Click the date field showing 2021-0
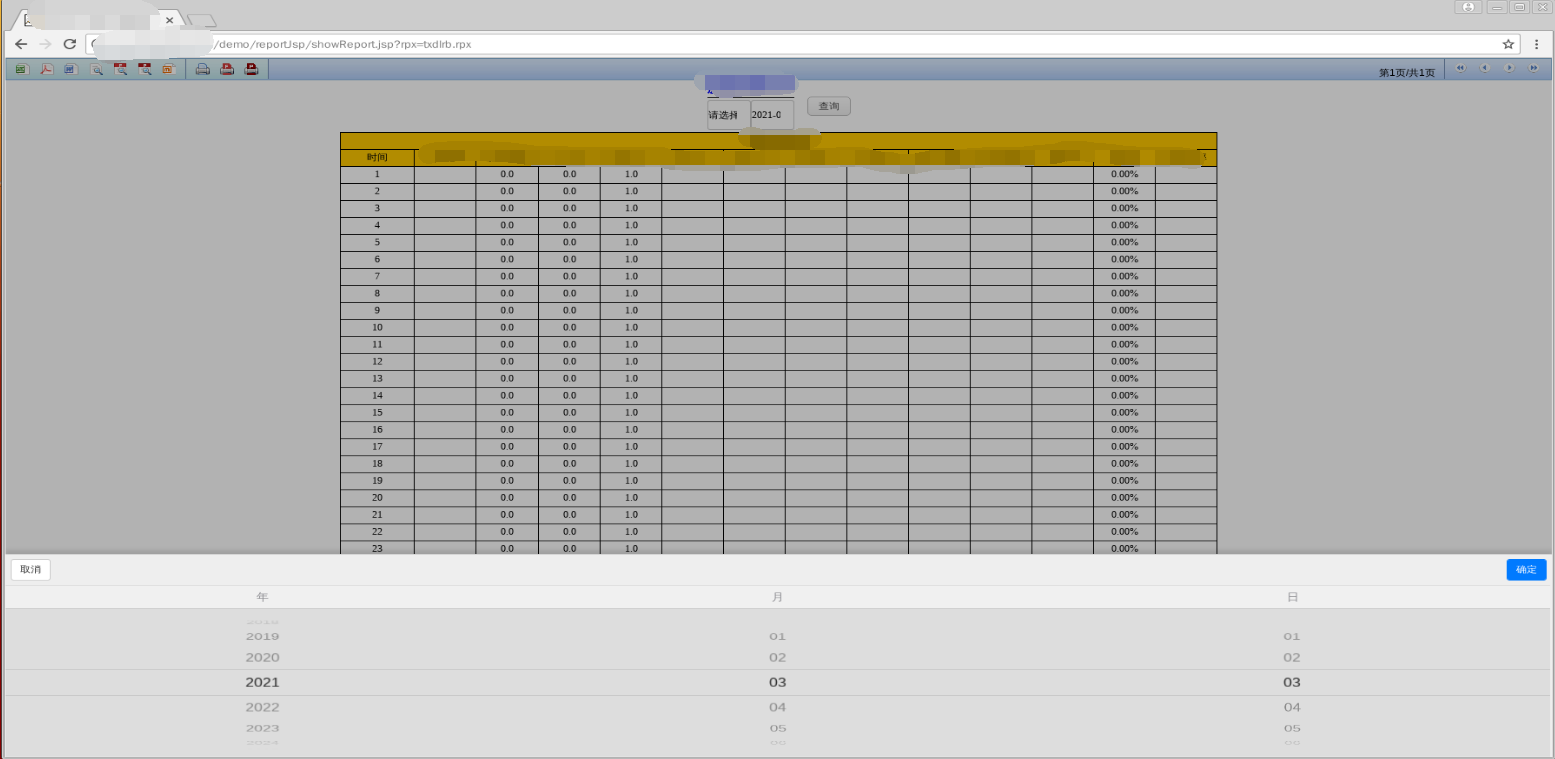This screenshot has height=759, width=1555. 772,115
